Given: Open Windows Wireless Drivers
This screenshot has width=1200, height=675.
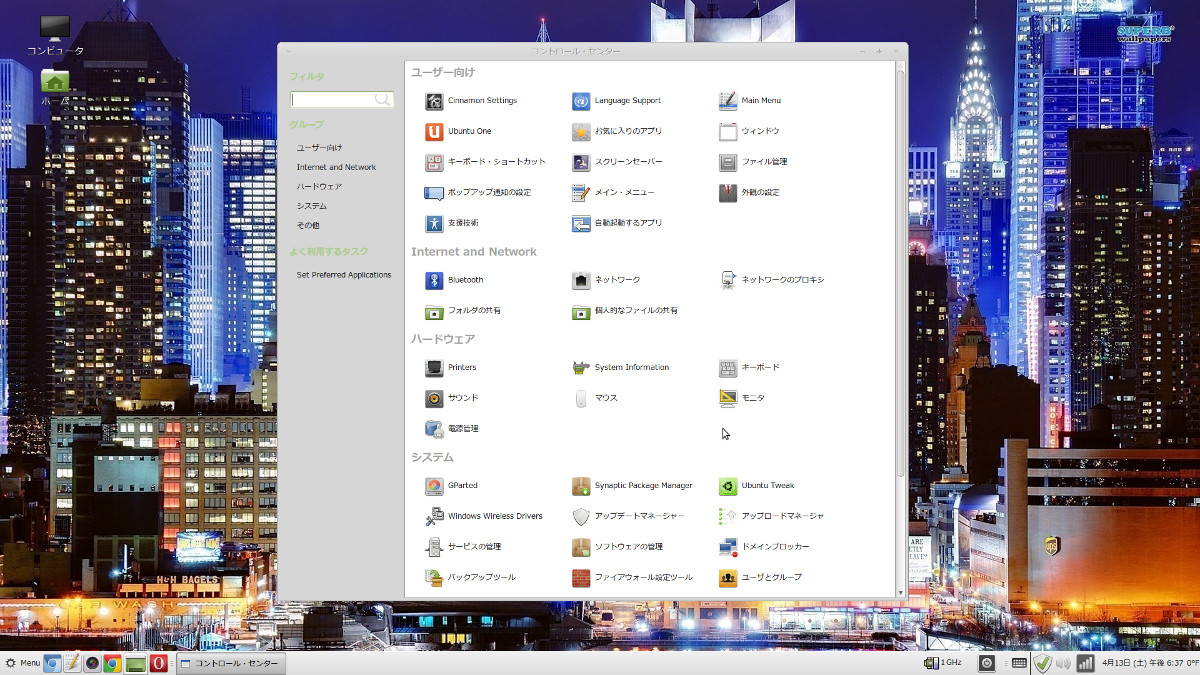Looking at the screenshot, I should coord(484,517).
